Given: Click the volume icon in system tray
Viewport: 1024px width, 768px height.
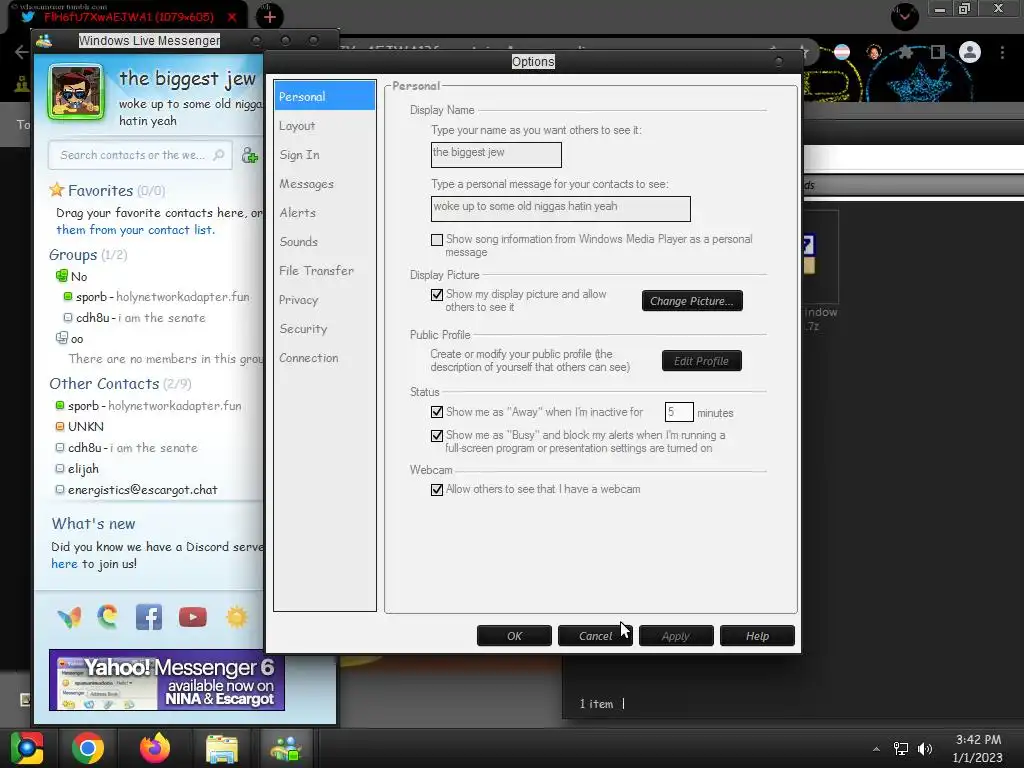Looking at the screenshot, I should click(925, 748).
